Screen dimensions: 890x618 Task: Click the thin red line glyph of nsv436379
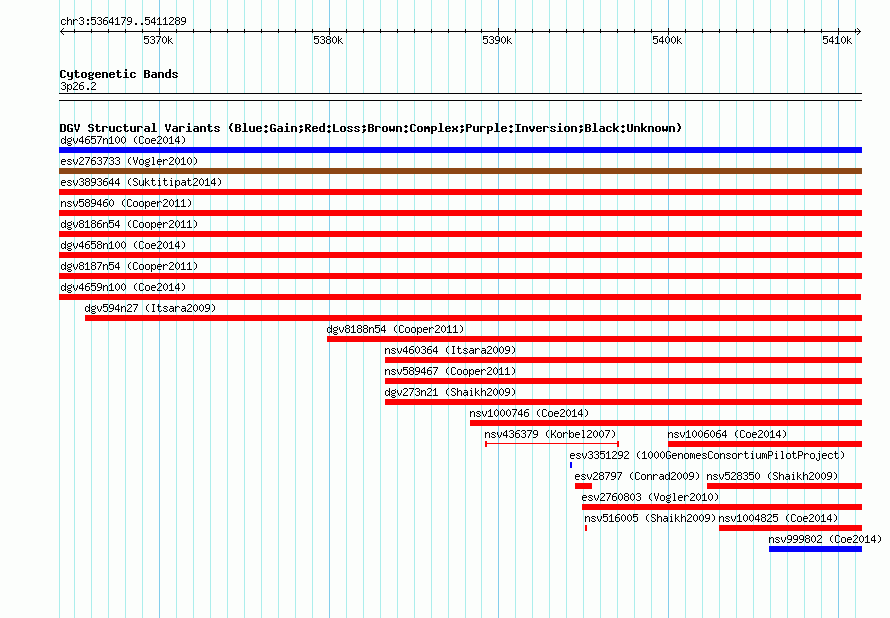point(552,444)
